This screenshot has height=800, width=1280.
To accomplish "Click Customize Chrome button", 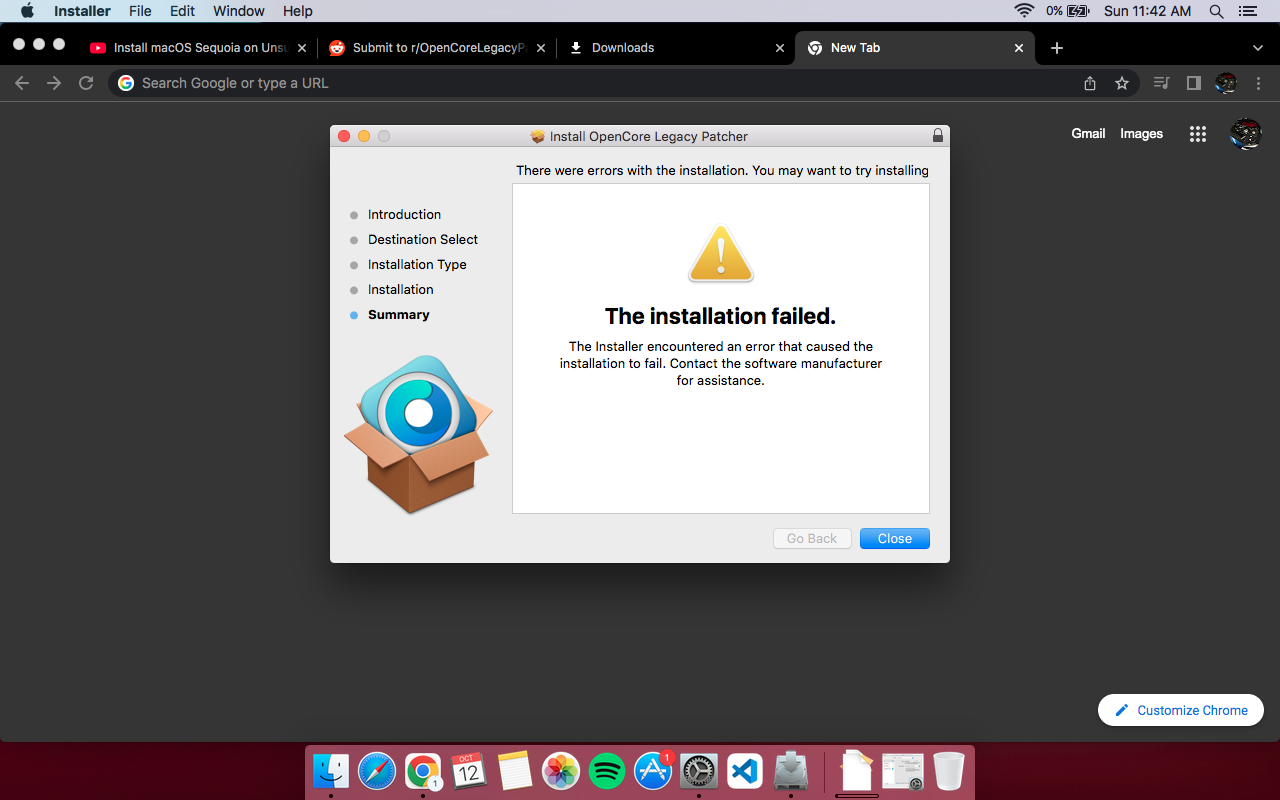I will click(x=1181, y=710).
